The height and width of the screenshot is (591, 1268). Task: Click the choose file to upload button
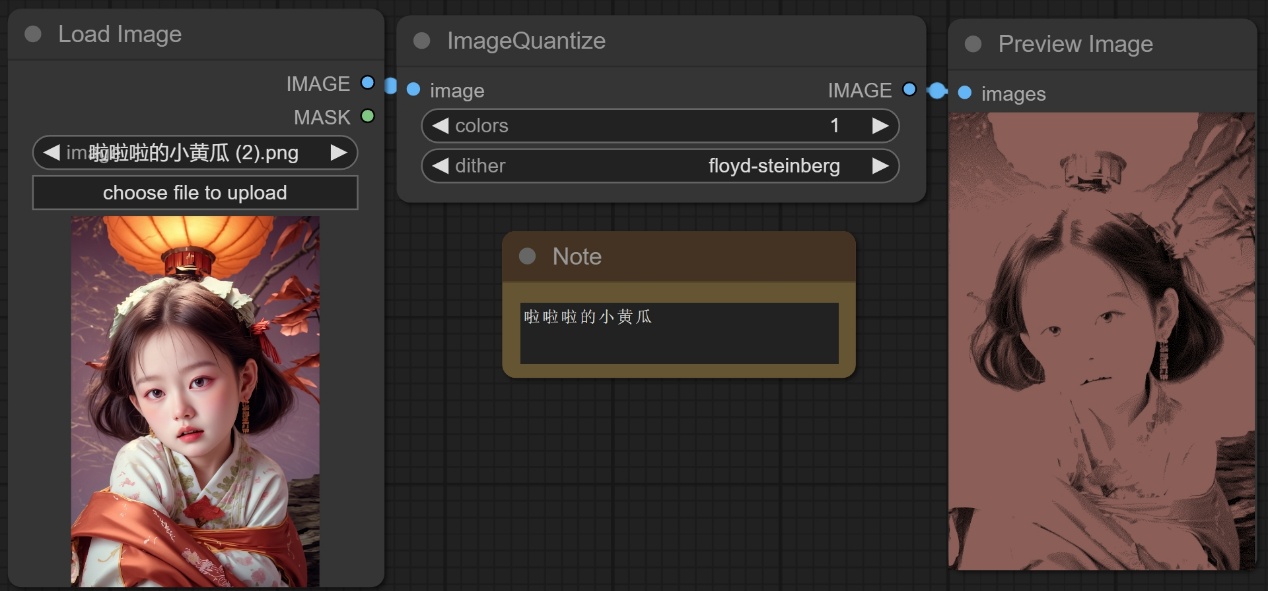195,193
